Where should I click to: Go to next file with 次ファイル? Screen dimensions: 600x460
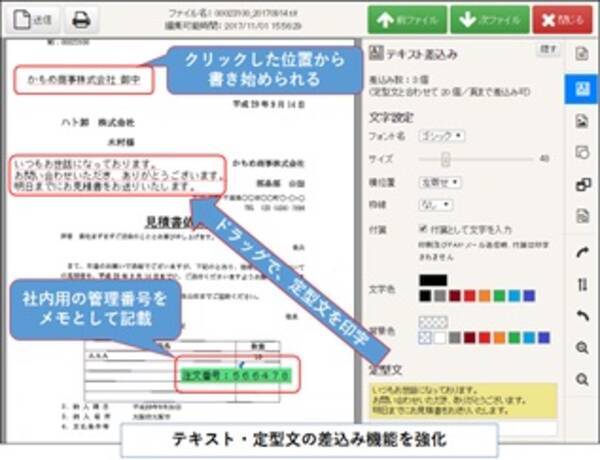[x=490, y=20]
